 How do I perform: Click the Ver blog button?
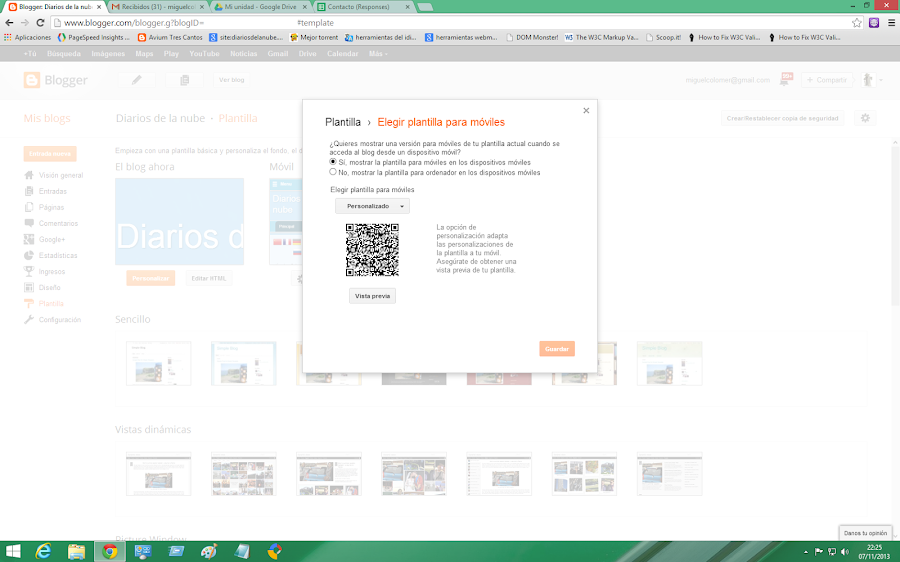point(231,80)
